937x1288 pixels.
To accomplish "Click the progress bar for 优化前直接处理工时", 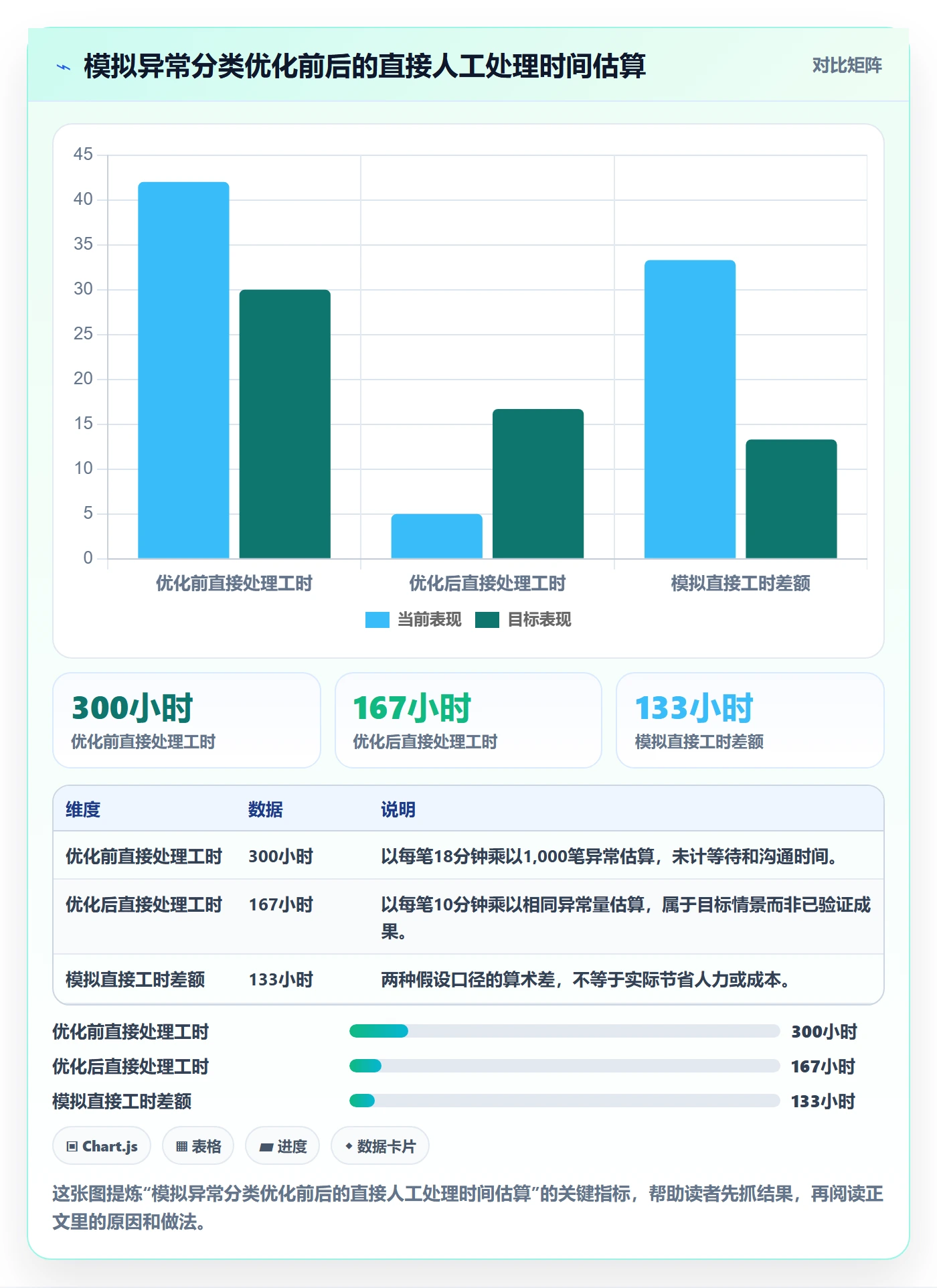I will (565, 1031).
